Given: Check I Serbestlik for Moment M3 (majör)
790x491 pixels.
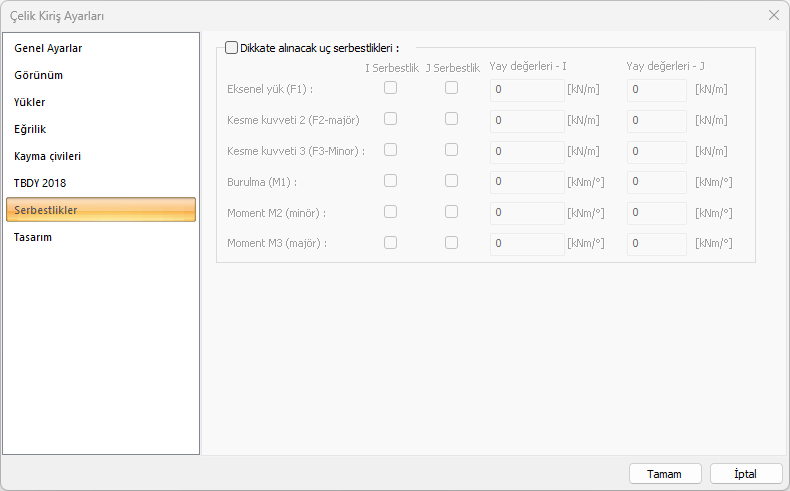Looking at the screenshot, I should pos(391,242).
